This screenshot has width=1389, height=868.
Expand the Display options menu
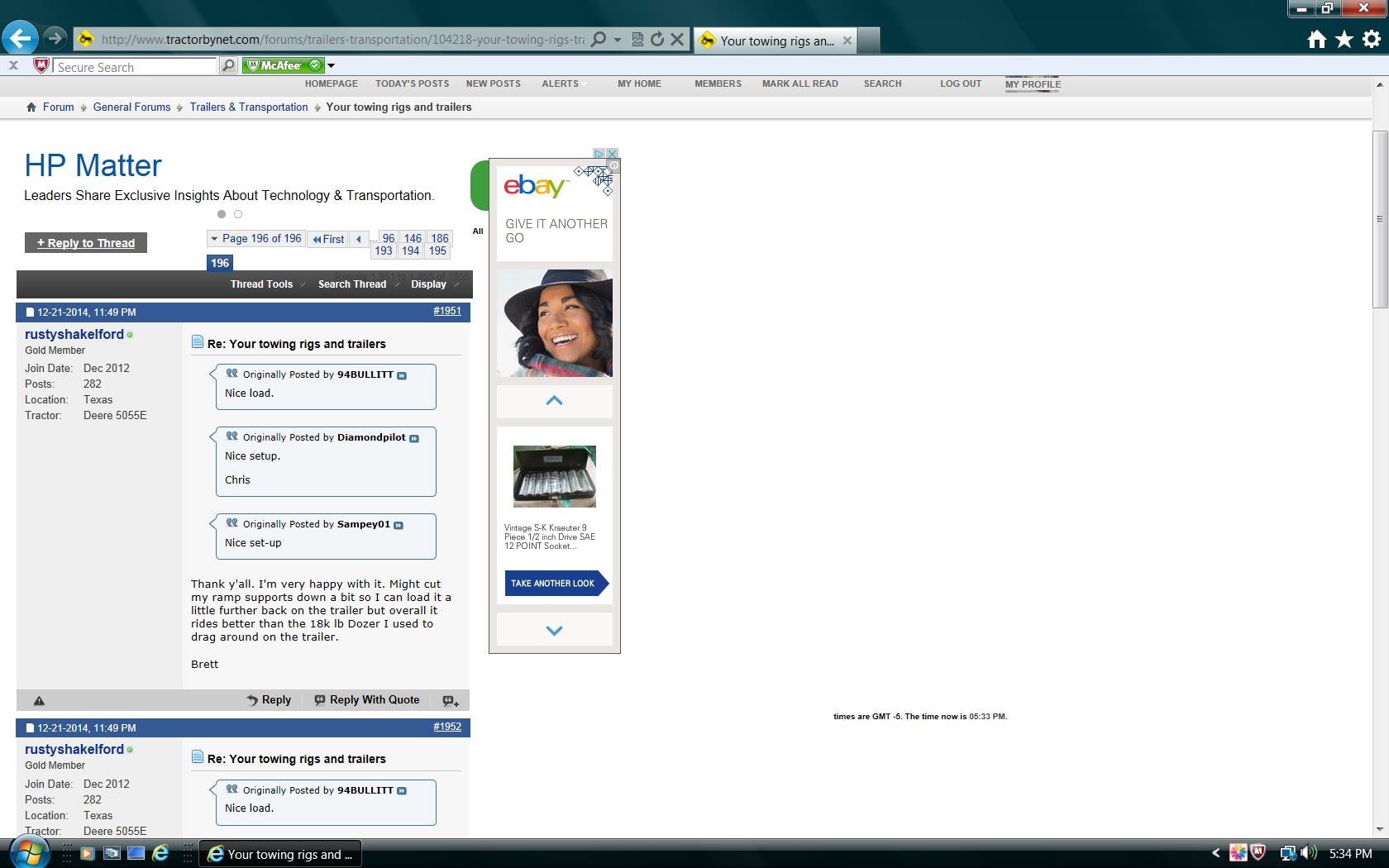[x=428, y=284]
